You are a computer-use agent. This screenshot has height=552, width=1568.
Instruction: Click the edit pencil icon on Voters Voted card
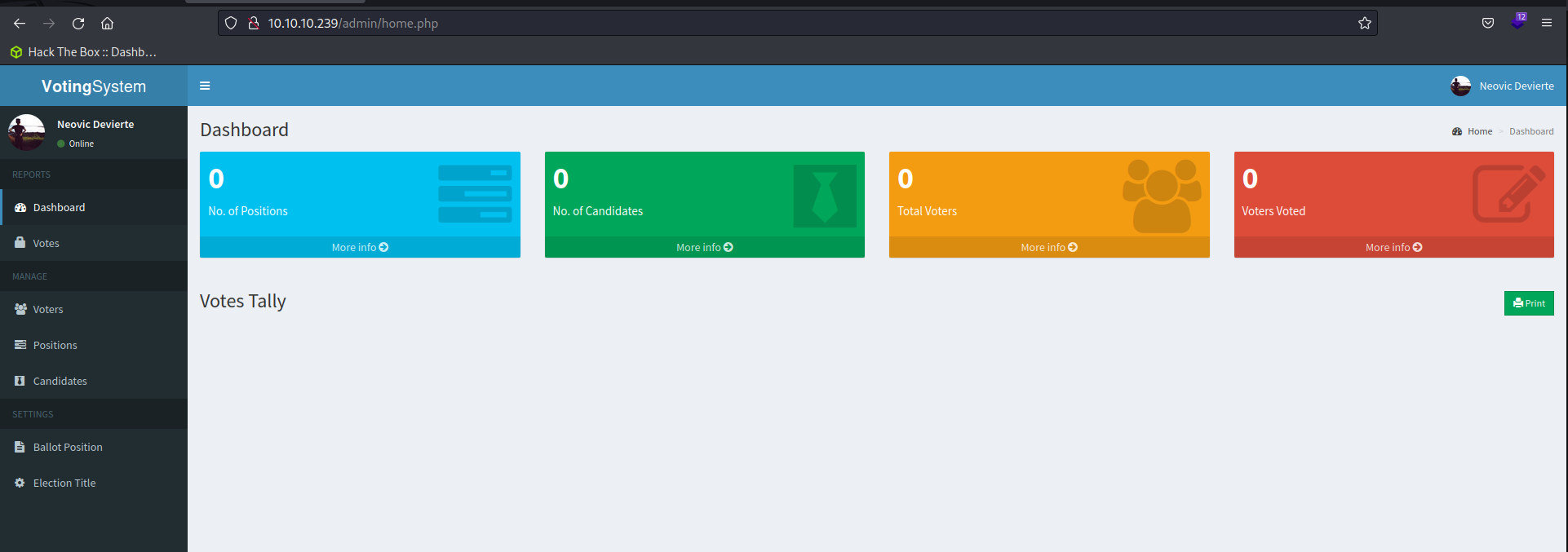[x=1508, y=194]
